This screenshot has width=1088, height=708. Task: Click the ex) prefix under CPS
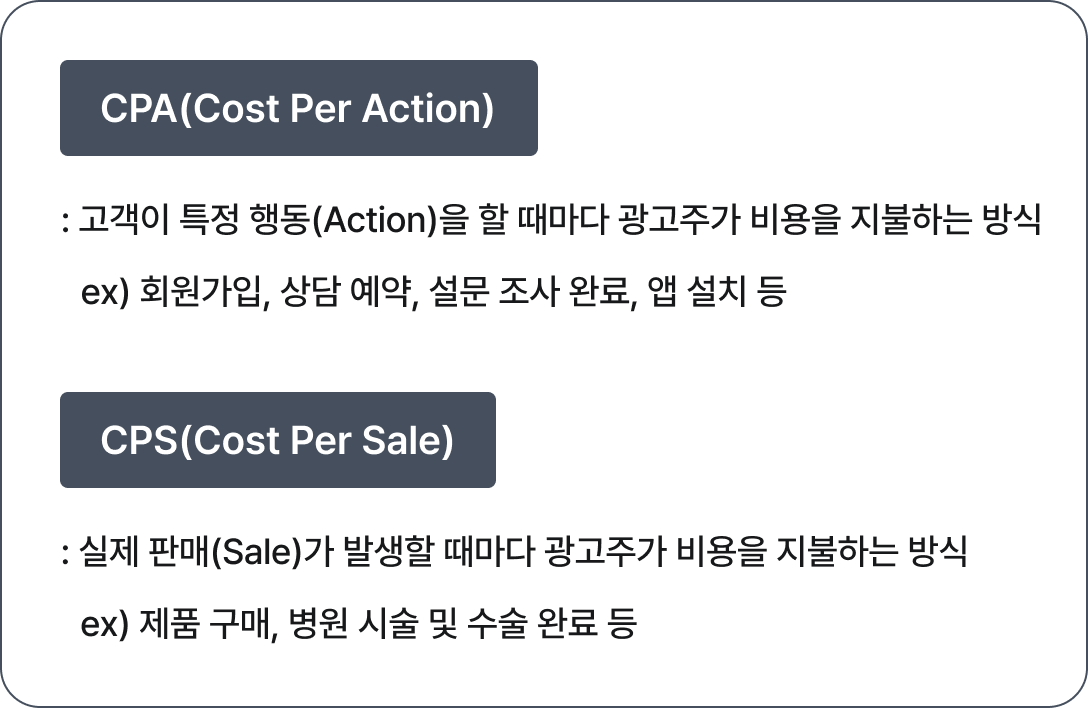coord(105,625)
